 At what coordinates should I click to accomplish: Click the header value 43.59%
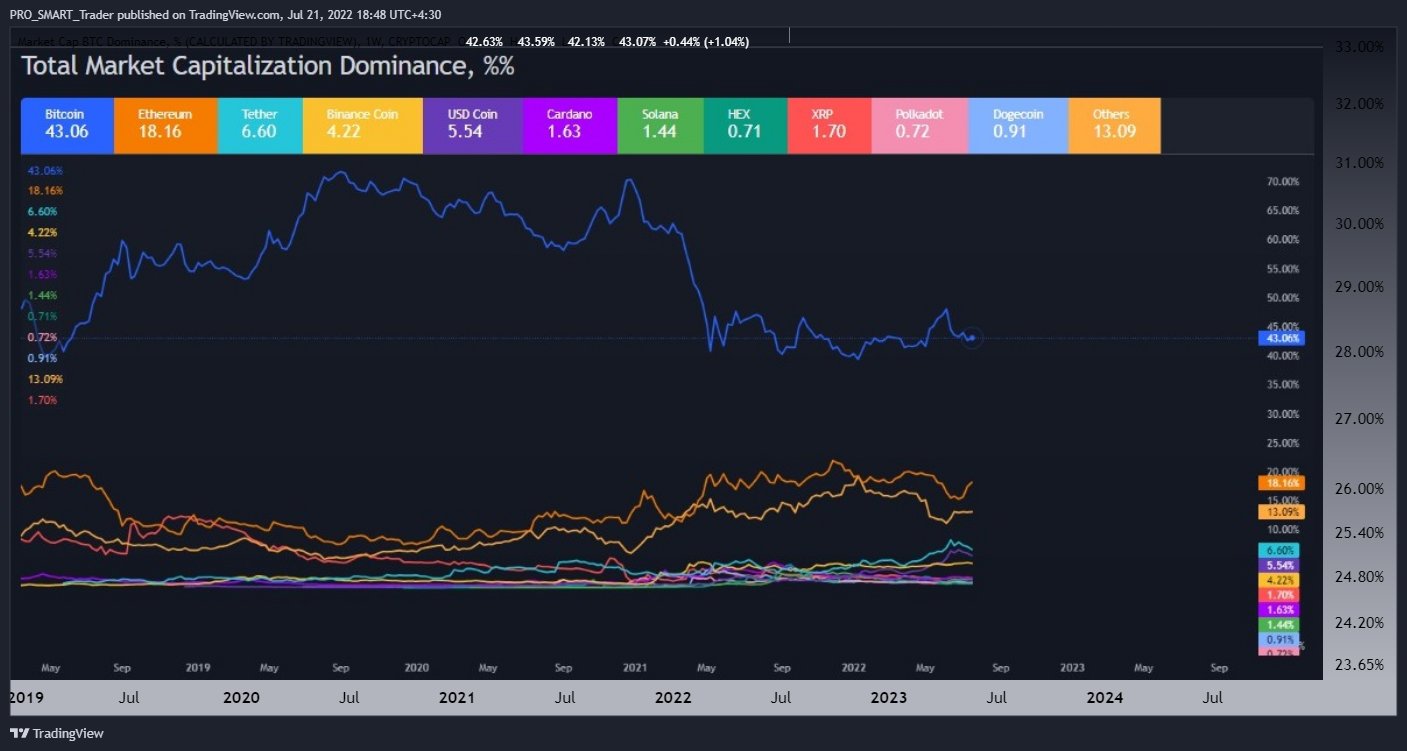coord(535,41)
